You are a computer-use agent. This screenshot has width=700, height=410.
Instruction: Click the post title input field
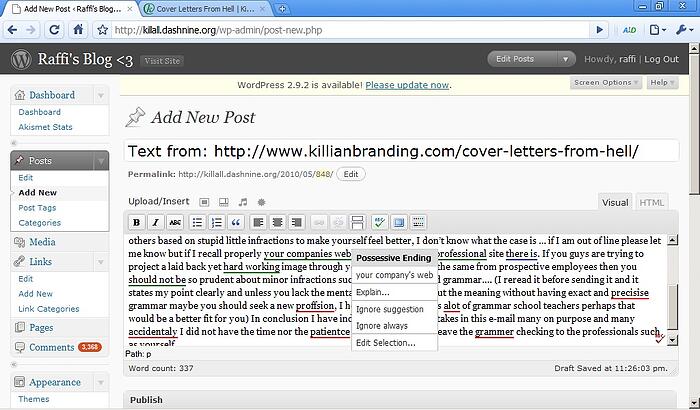tap(401, 151)
